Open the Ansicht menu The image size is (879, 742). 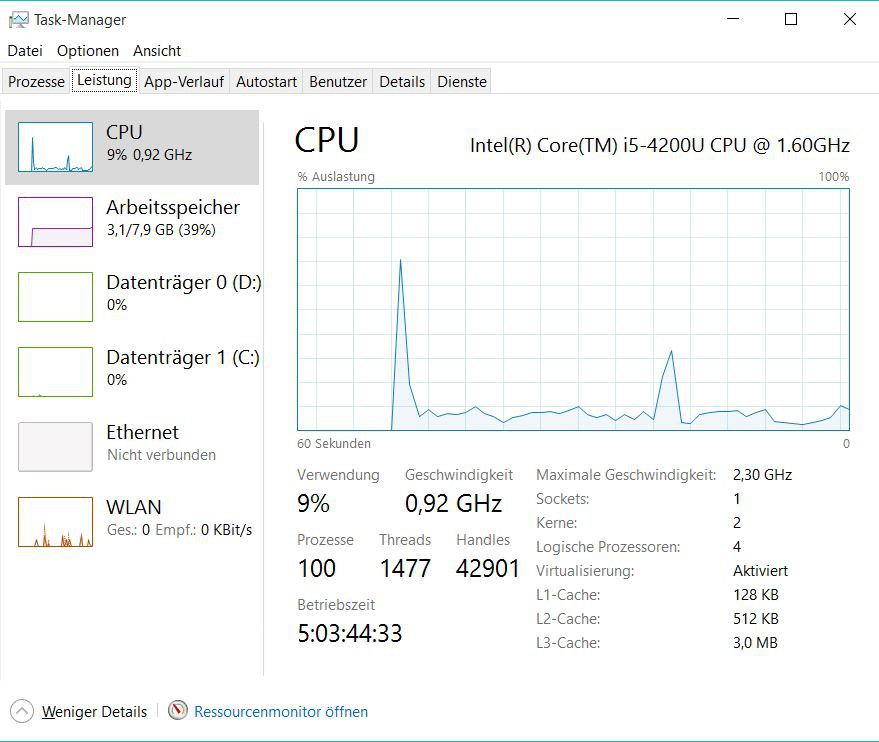tap(157, 50)
